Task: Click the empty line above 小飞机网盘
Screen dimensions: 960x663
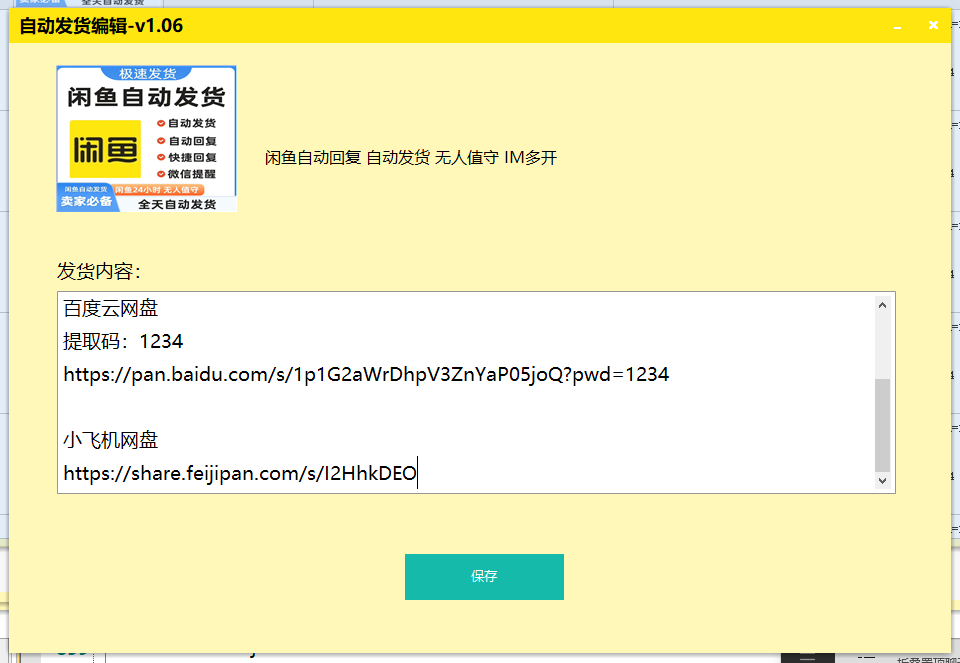Action: pyautogui.click(x=468, y=407)
